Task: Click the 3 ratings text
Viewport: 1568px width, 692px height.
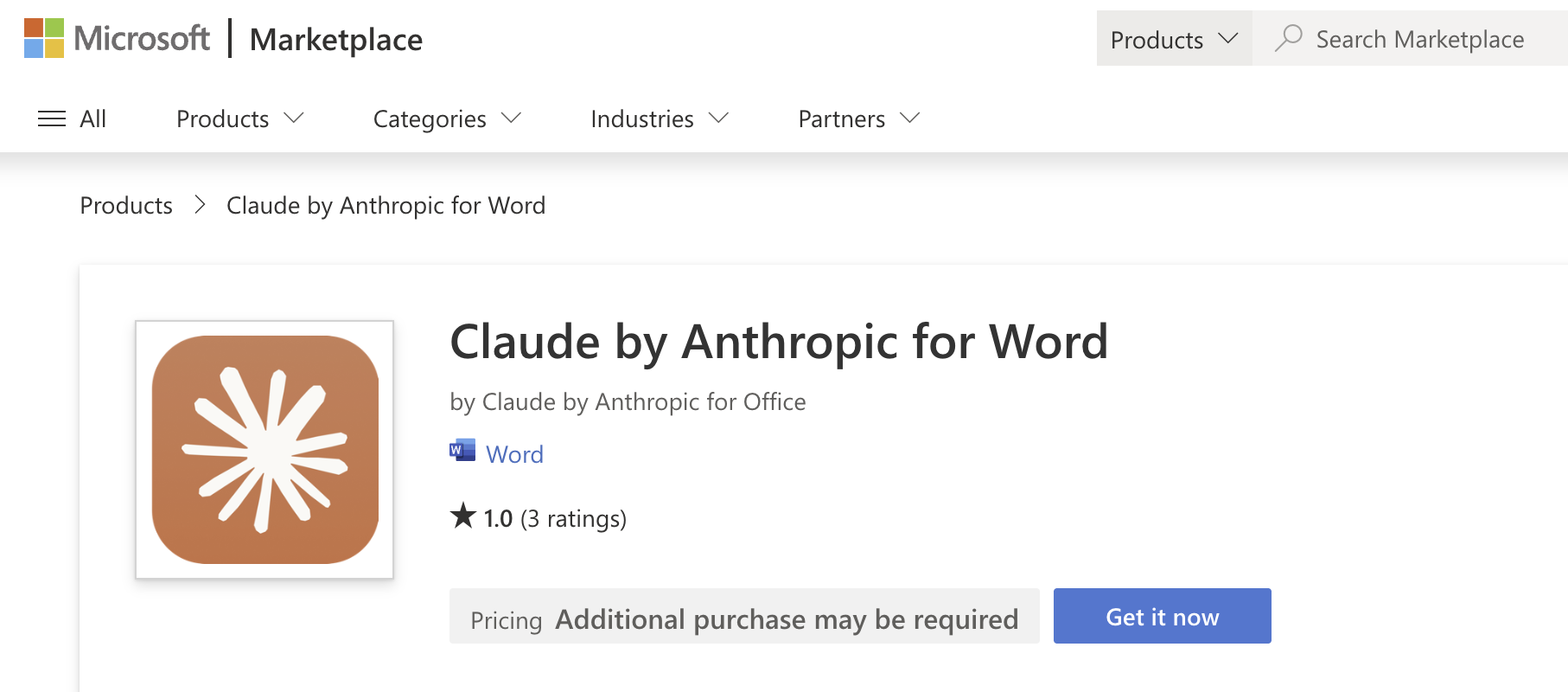Action: click(x=573, y=518)
